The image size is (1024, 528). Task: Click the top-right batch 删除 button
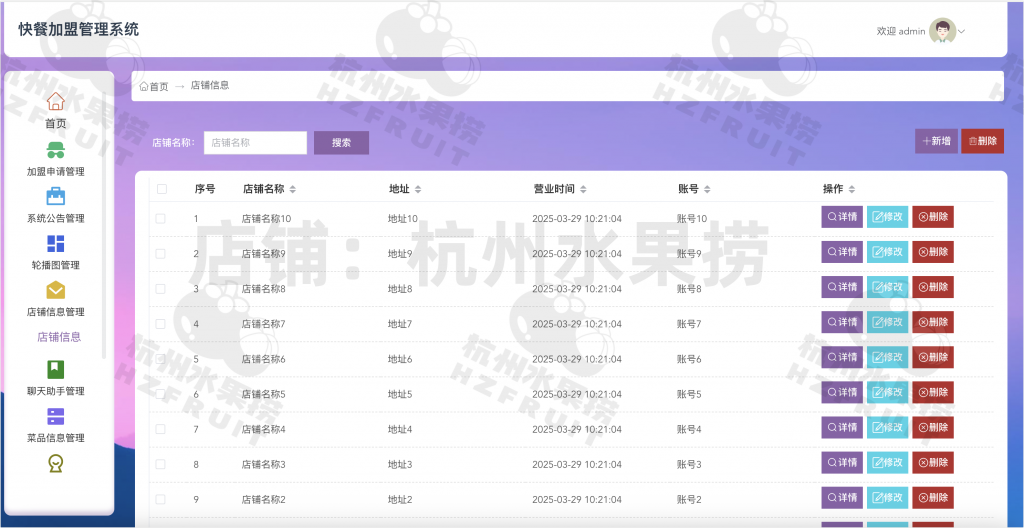(983, 141)
